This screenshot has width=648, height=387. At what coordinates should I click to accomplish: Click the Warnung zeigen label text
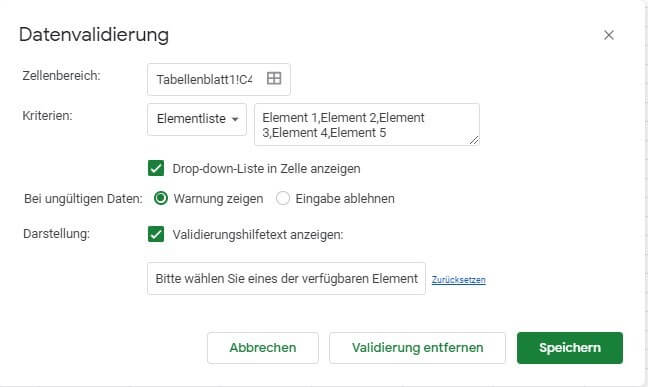click(218, 198)
